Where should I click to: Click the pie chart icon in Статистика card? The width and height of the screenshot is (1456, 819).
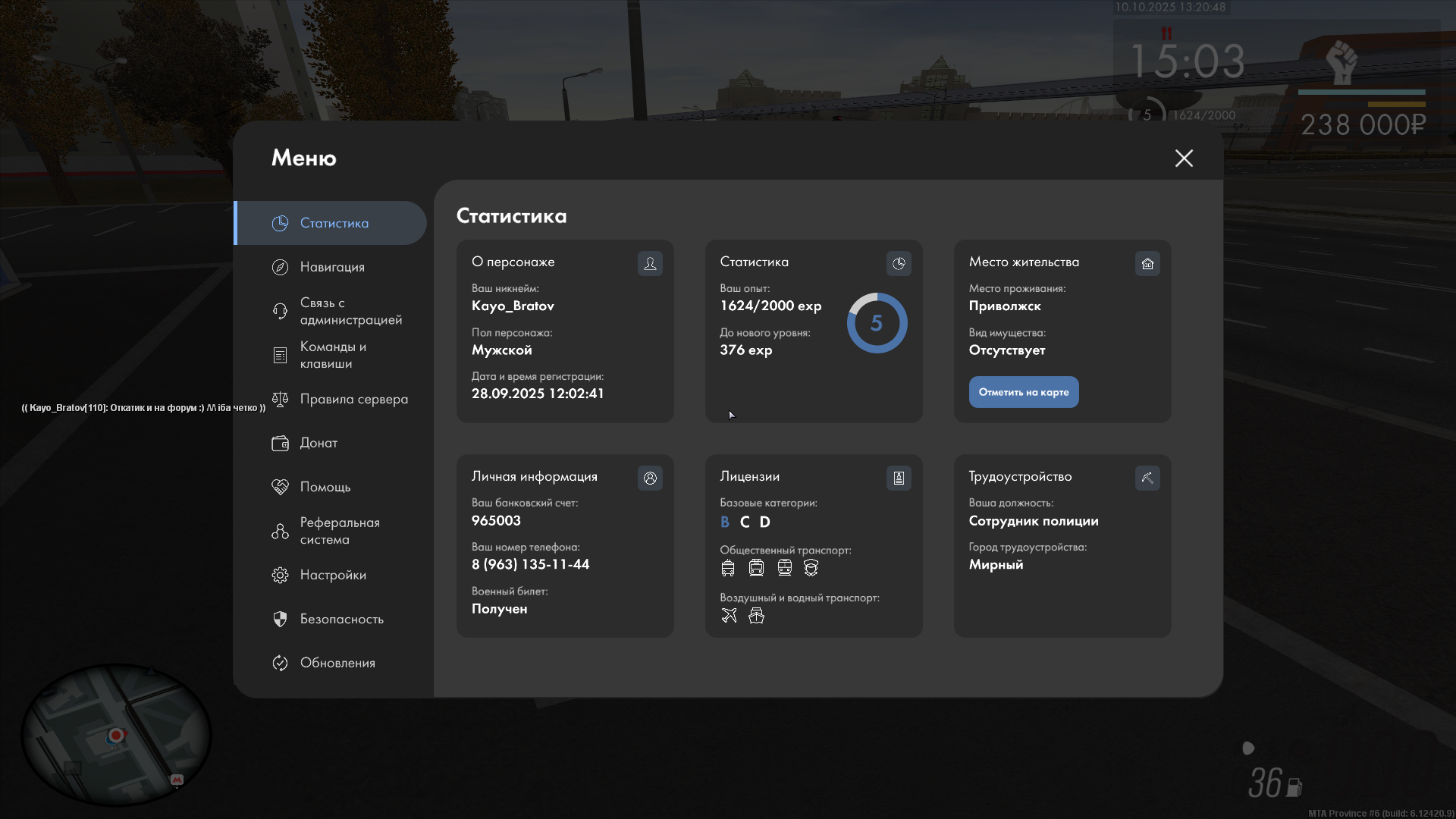click(x=899, y=263)
